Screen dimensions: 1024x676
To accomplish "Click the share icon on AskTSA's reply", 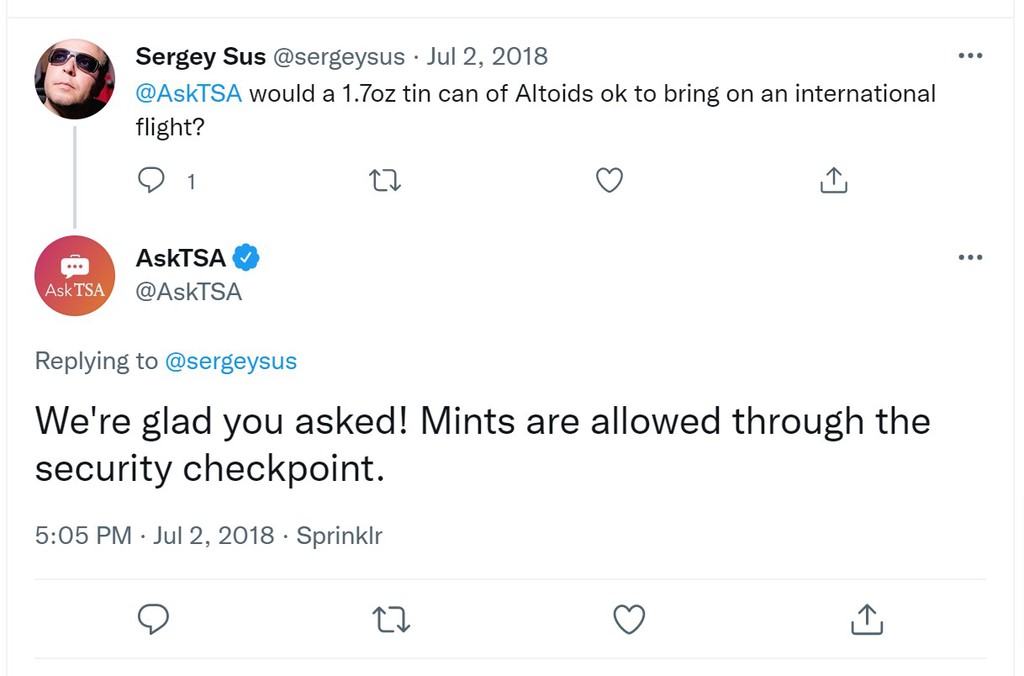I will [x=866, y=620].
